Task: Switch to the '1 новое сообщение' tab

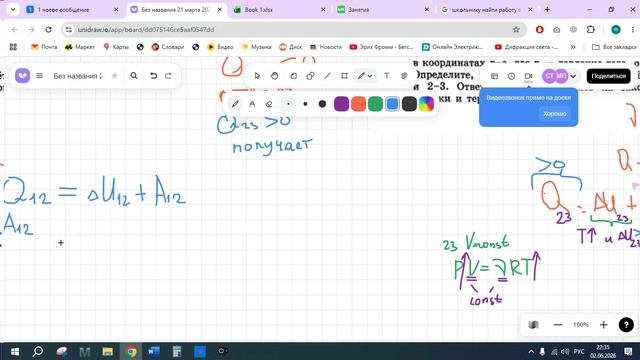Action: tap(73, 9)
